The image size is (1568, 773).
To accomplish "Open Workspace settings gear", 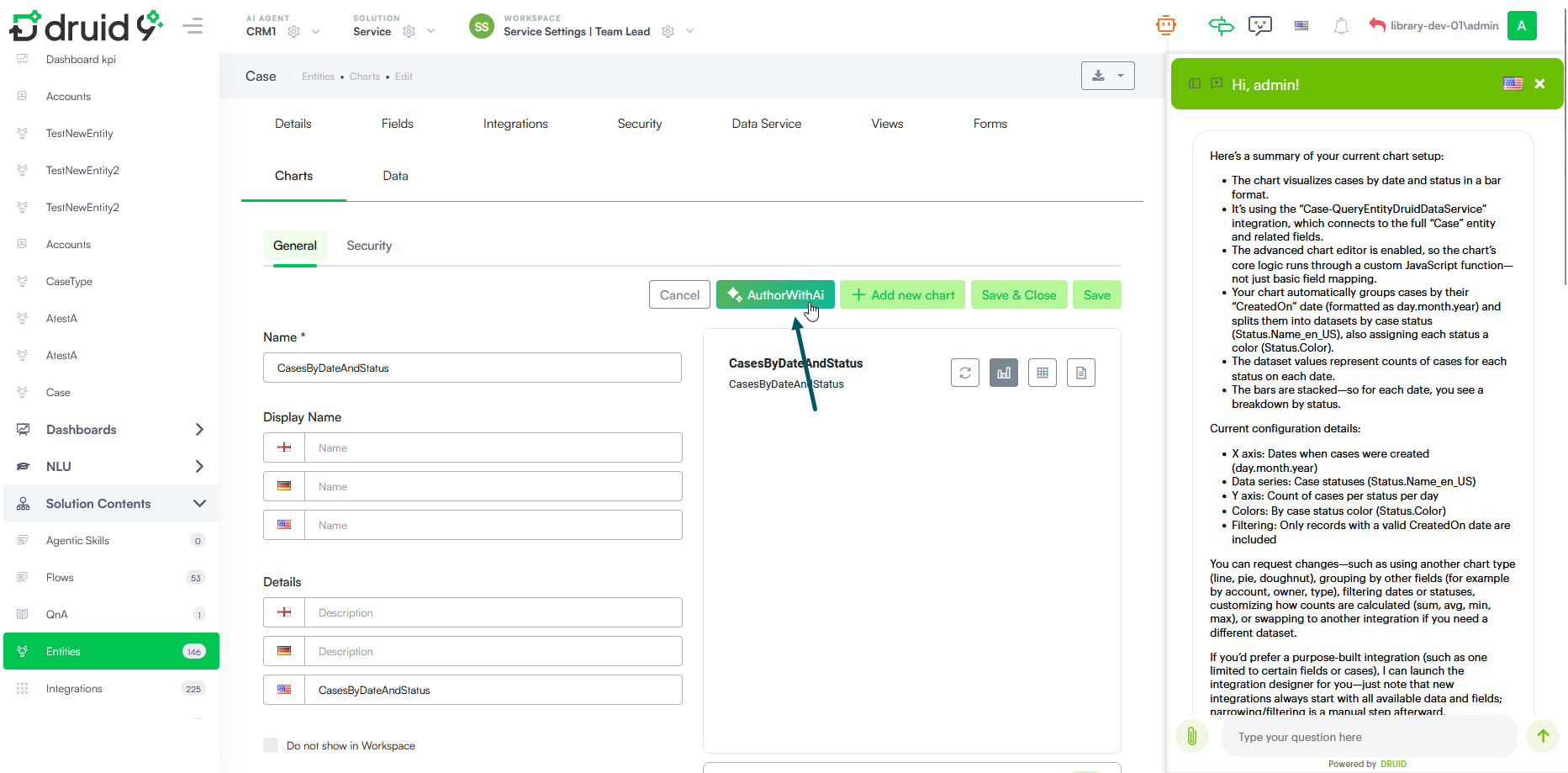I will click(668, 32).
